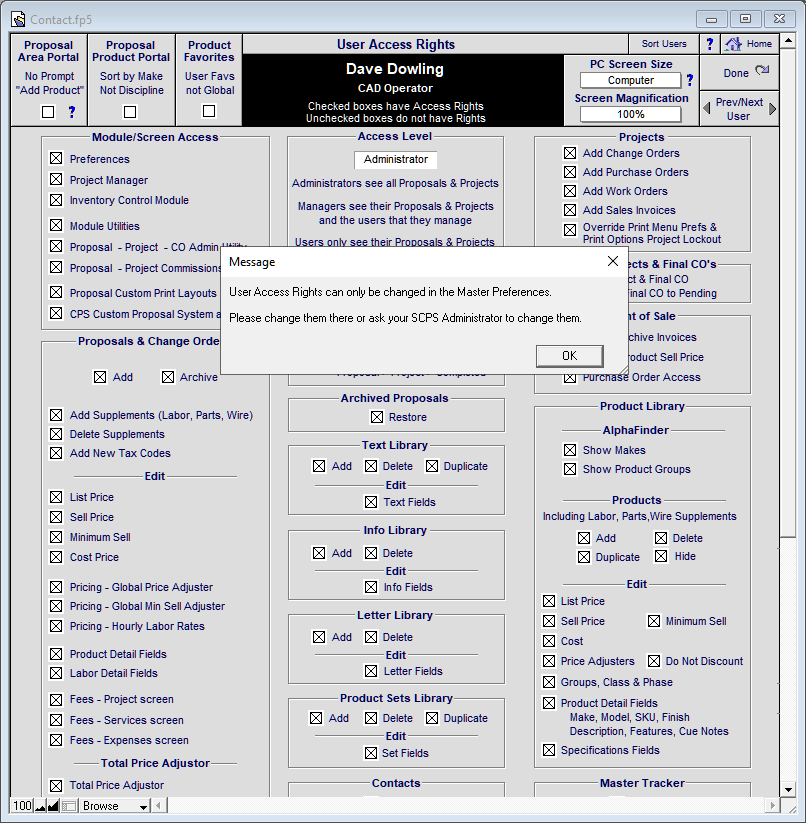The image size is (806, 823).
Task: Click the 100 zoom percentage in status bar
Action: [x=22, y=806]
